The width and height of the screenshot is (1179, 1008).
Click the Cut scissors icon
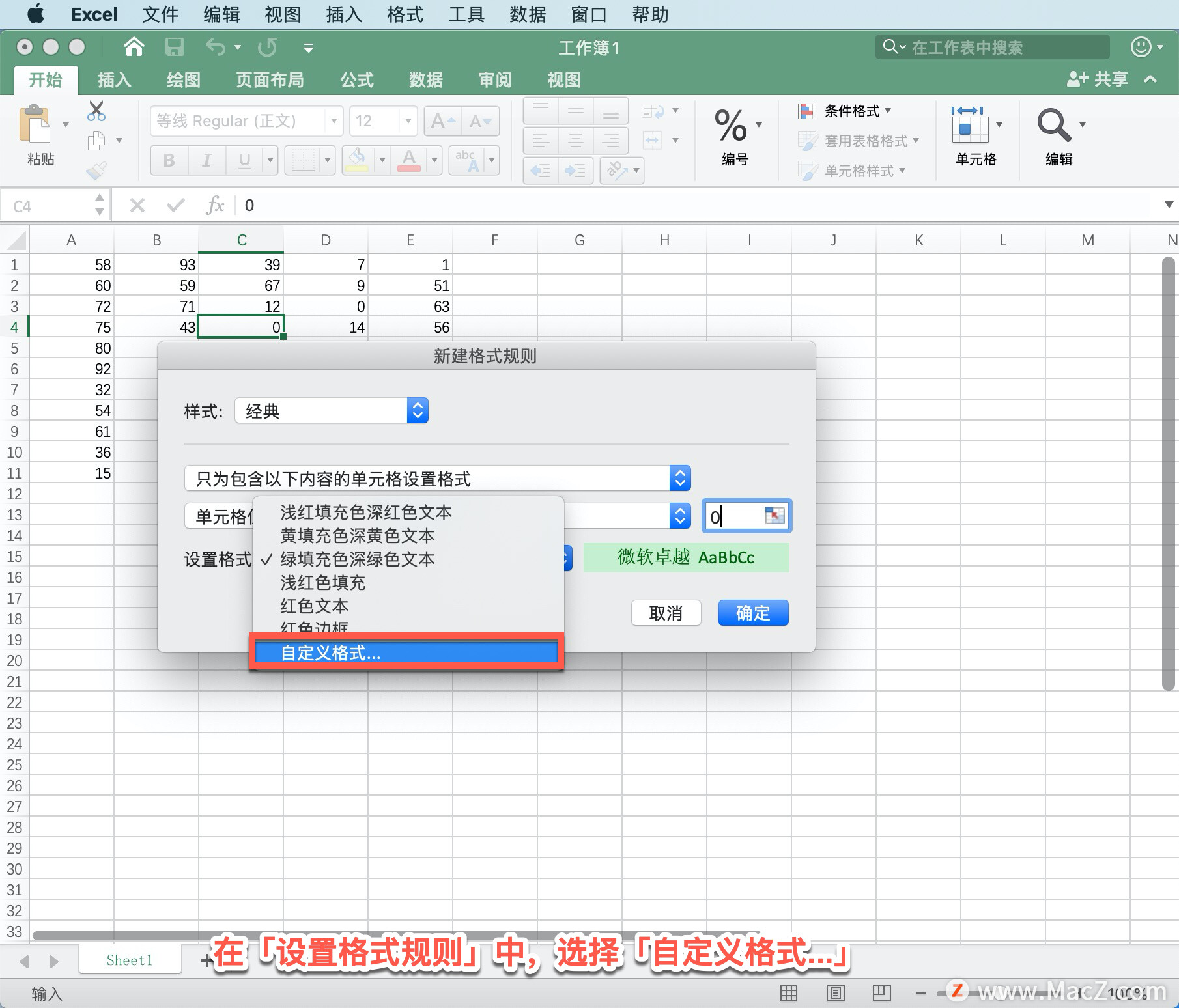tap(96, 111)
